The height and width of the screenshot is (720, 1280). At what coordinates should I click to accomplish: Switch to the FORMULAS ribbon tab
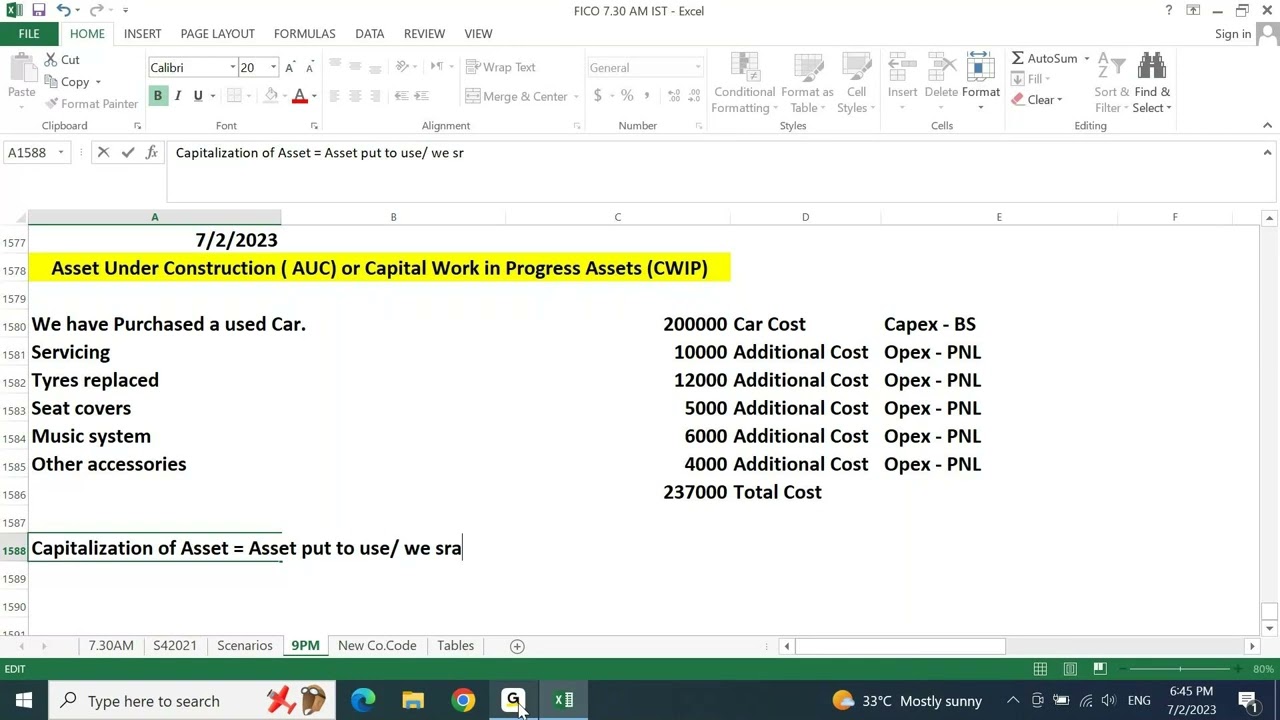305,33
